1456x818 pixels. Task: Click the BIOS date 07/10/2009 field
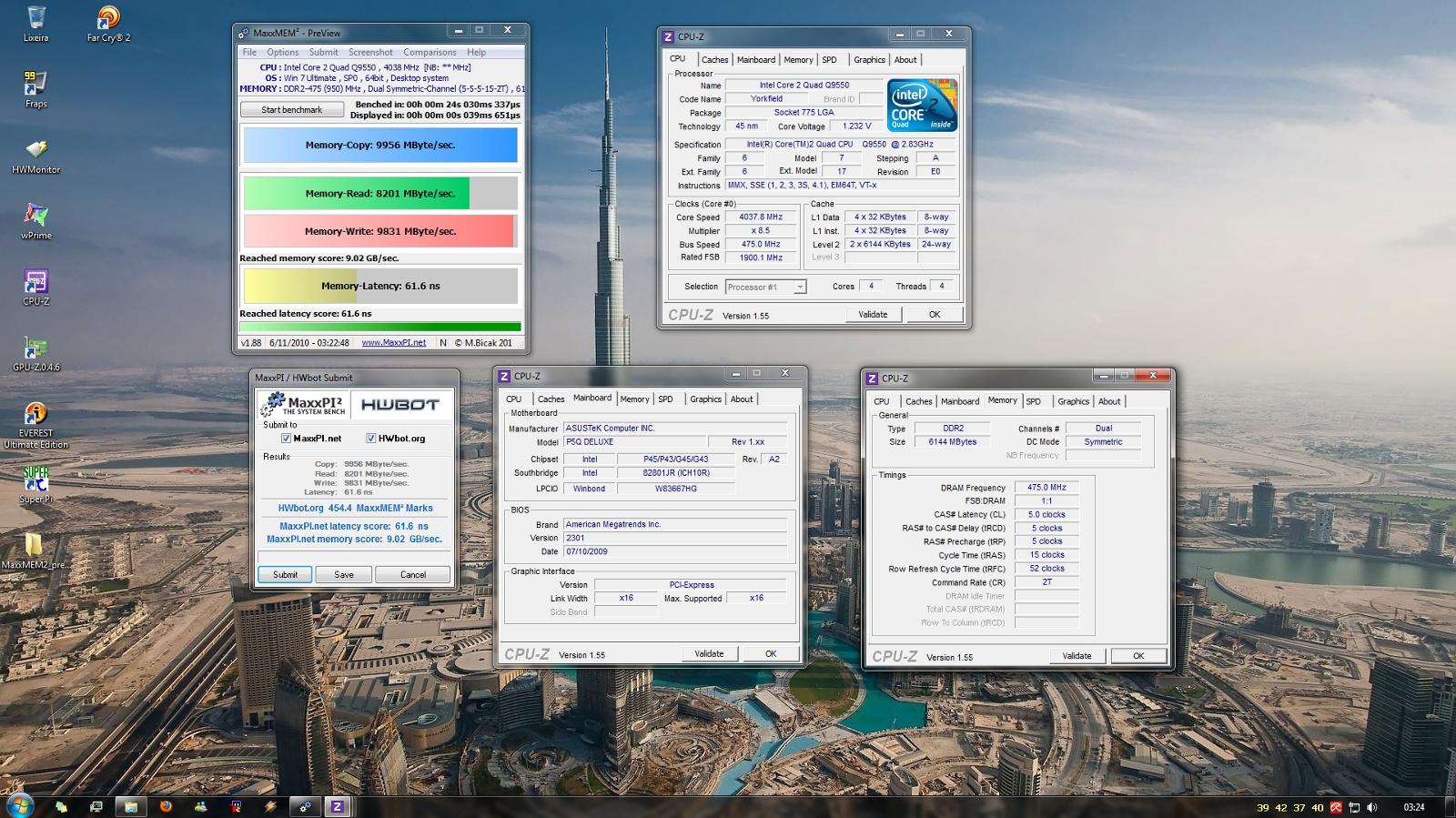[673, 551]
